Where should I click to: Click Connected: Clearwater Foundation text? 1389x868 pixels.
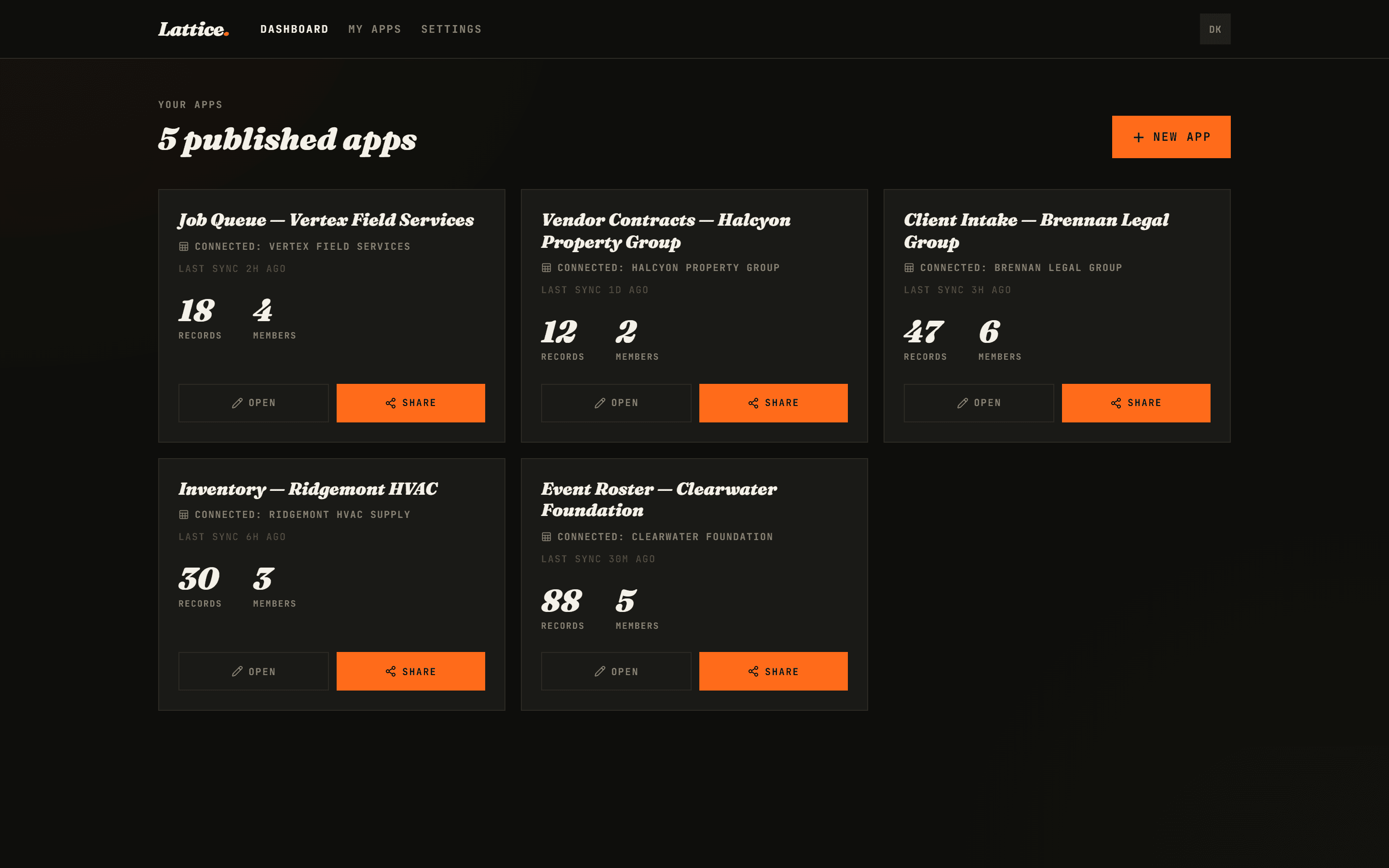(665, 537)
